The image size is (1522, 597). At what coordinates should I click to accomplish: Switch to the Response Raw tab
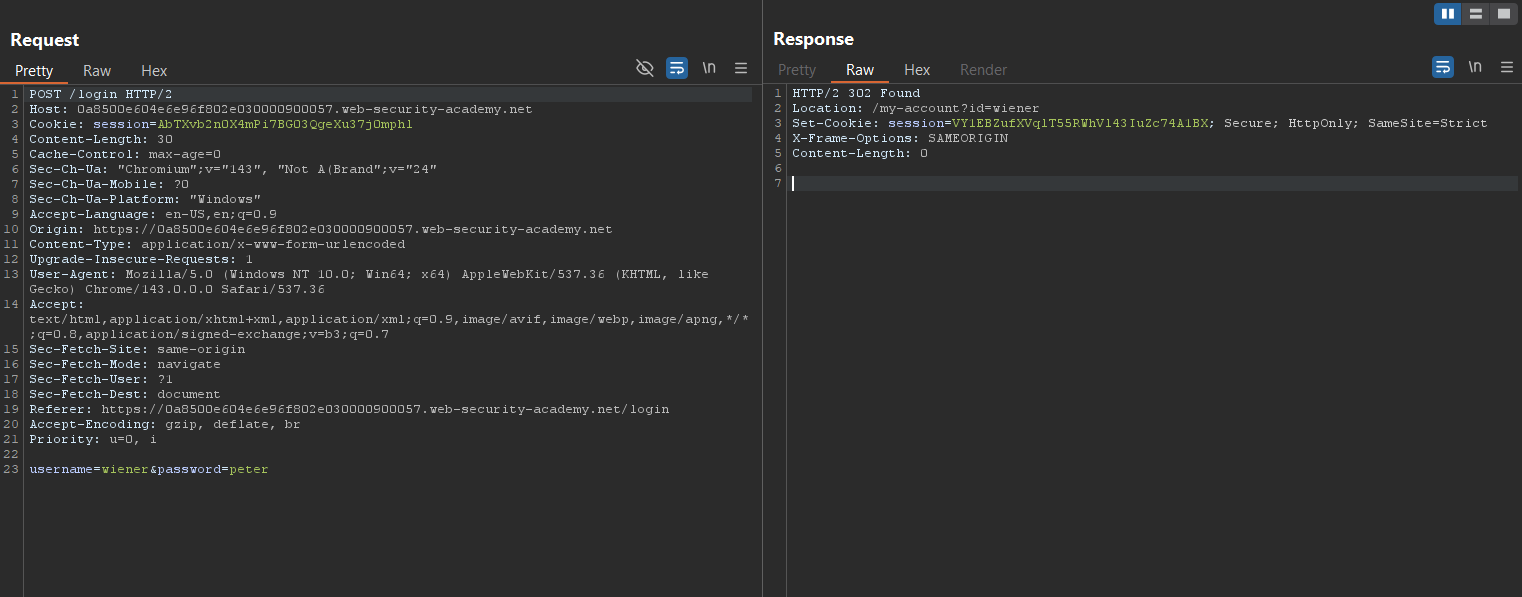[x=860, y=70]
